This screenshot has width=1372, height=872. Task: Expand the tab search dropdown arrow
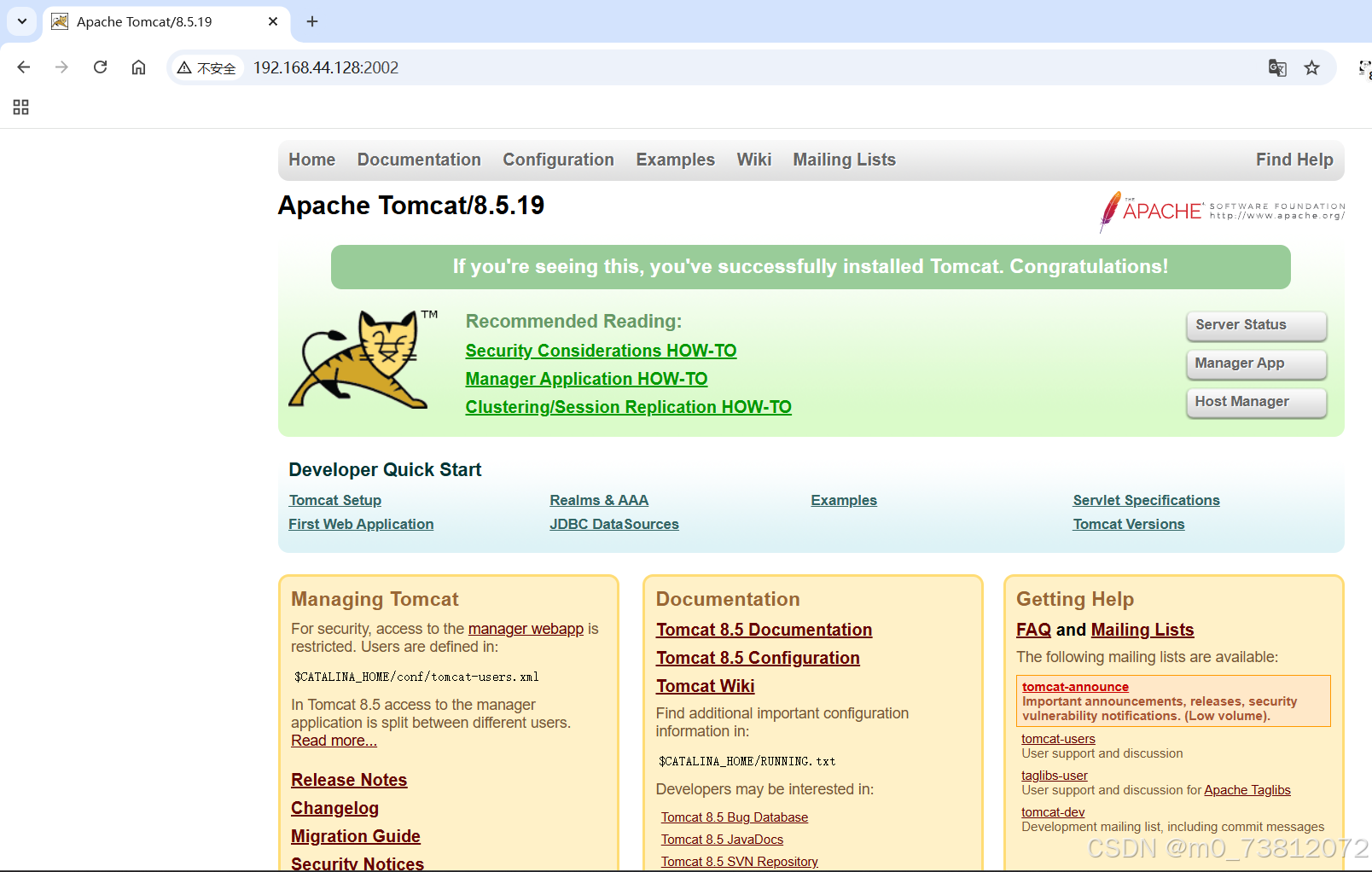point(21,21)
